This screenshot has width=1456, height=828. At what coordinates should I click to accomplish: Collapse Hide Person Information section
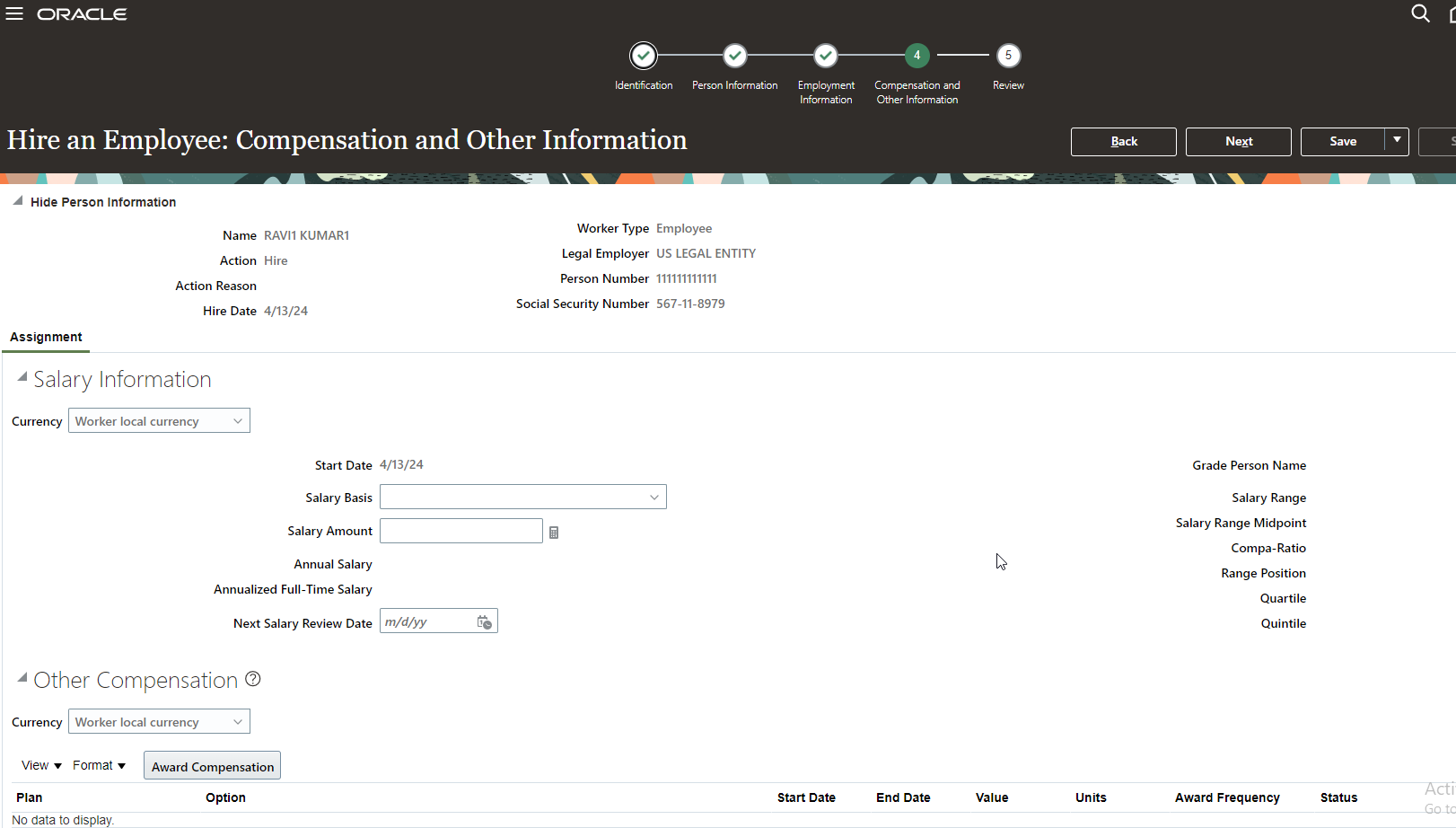click(18, 201)
